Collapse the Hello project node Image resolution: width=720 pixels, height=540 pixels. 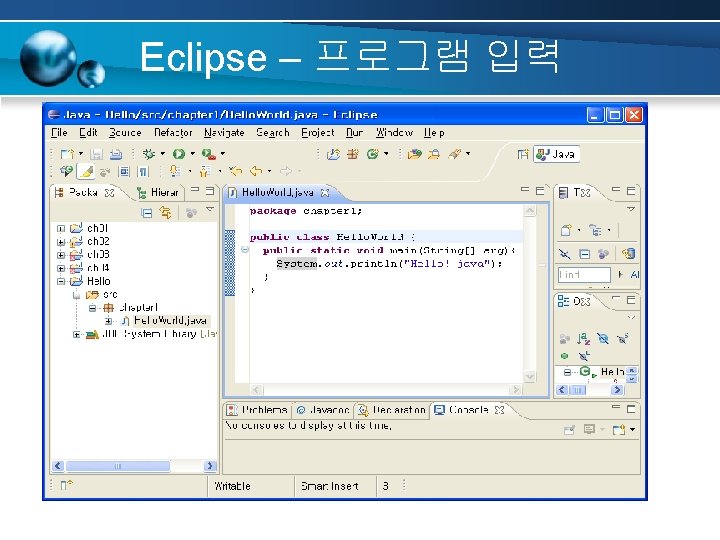[x=61, y=281]
